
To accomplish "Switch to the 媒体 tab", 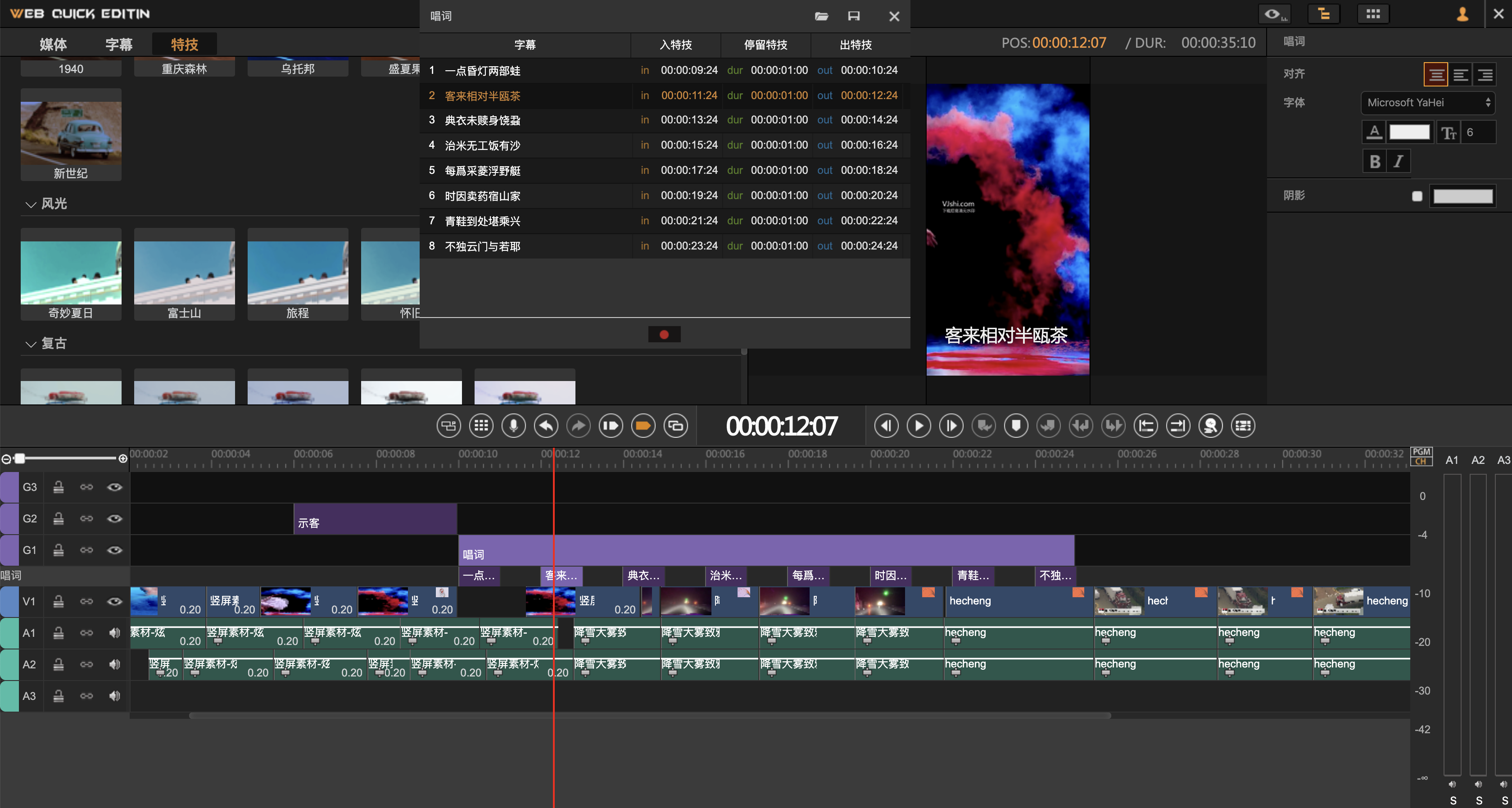I will 54,45.
